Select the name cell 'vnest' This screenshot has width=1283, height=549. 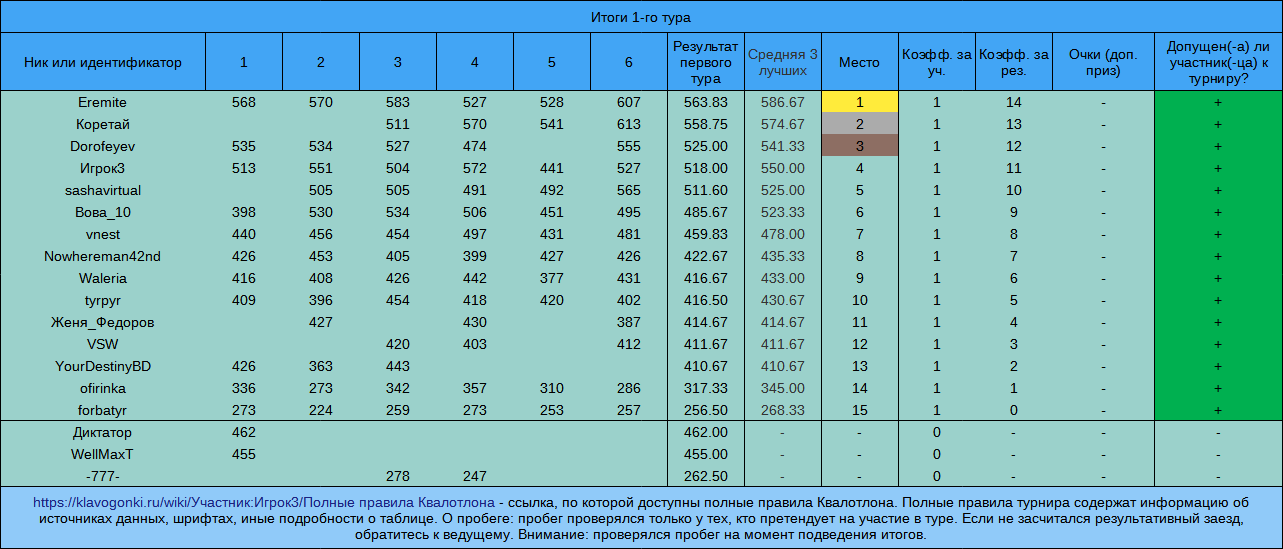point(103,235)
